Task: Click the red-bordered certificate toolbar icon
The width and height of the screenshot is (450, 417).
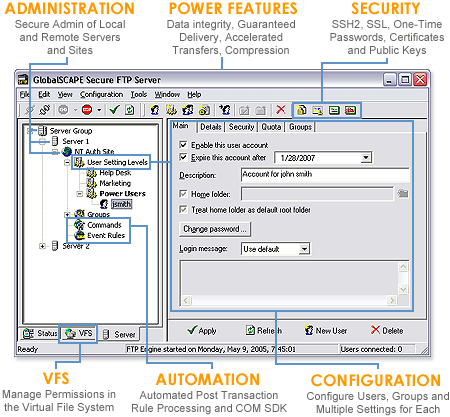Action: (350, 110)
